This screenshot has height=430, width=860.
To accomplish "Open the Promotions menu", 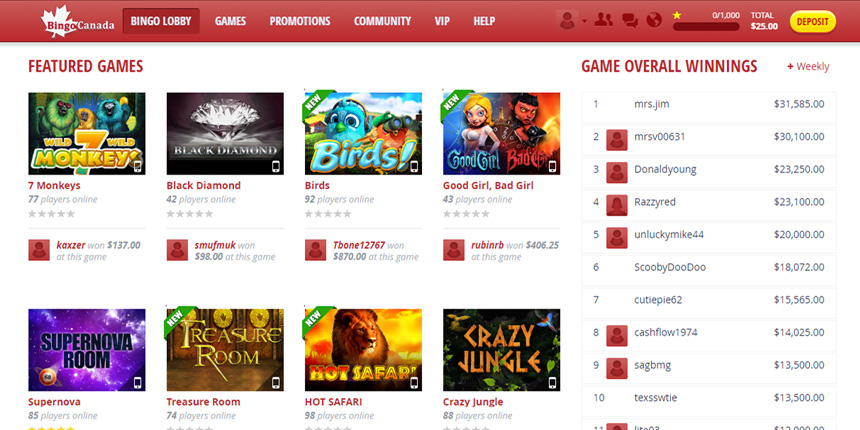I will click(299, 21).
